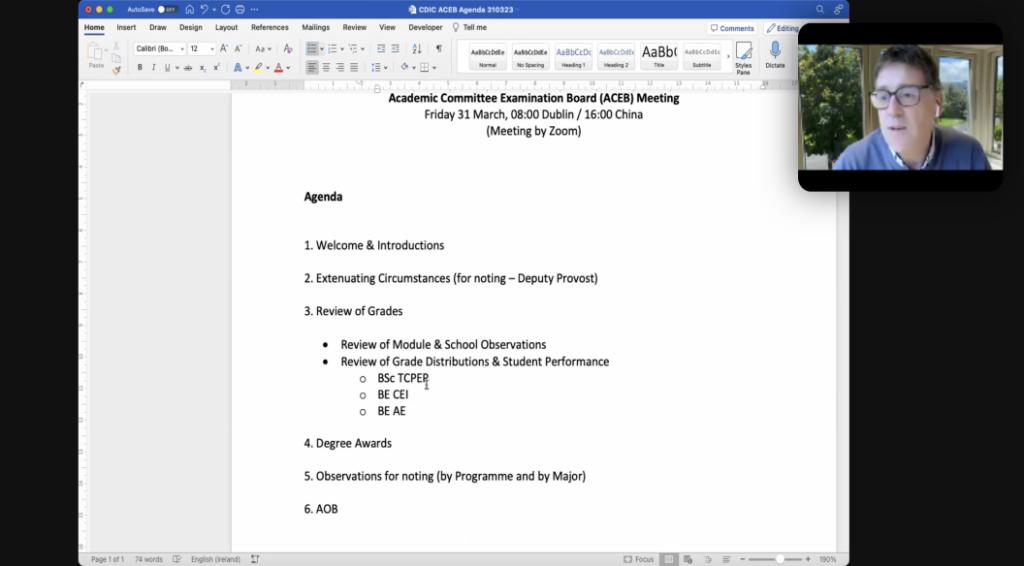Show paragraph marks with the pilcrow icon
The height and width of the screenshot is (566, 1024).
click(438, 48)
